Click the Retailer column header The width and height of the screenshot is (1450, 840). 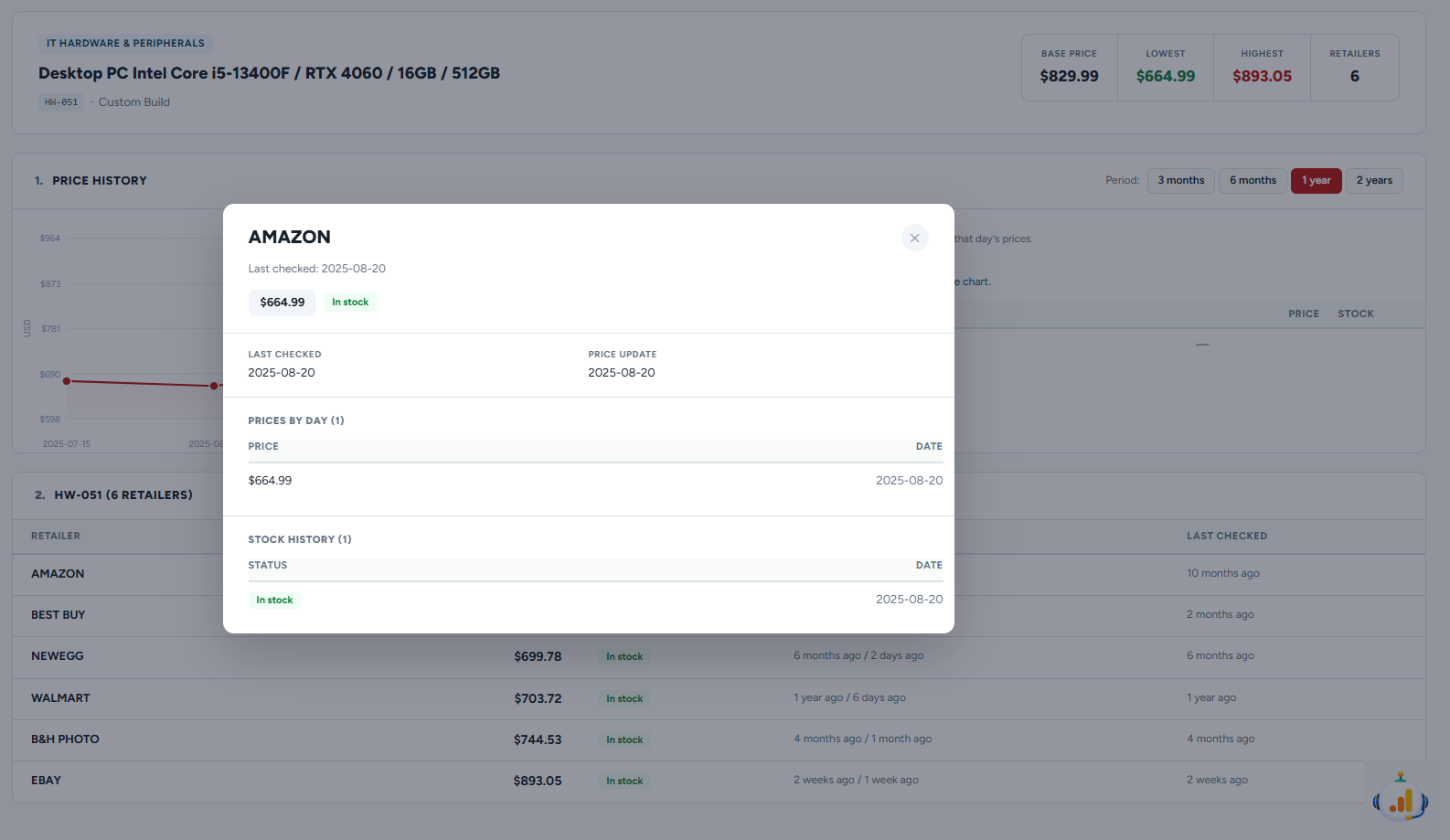56,536
